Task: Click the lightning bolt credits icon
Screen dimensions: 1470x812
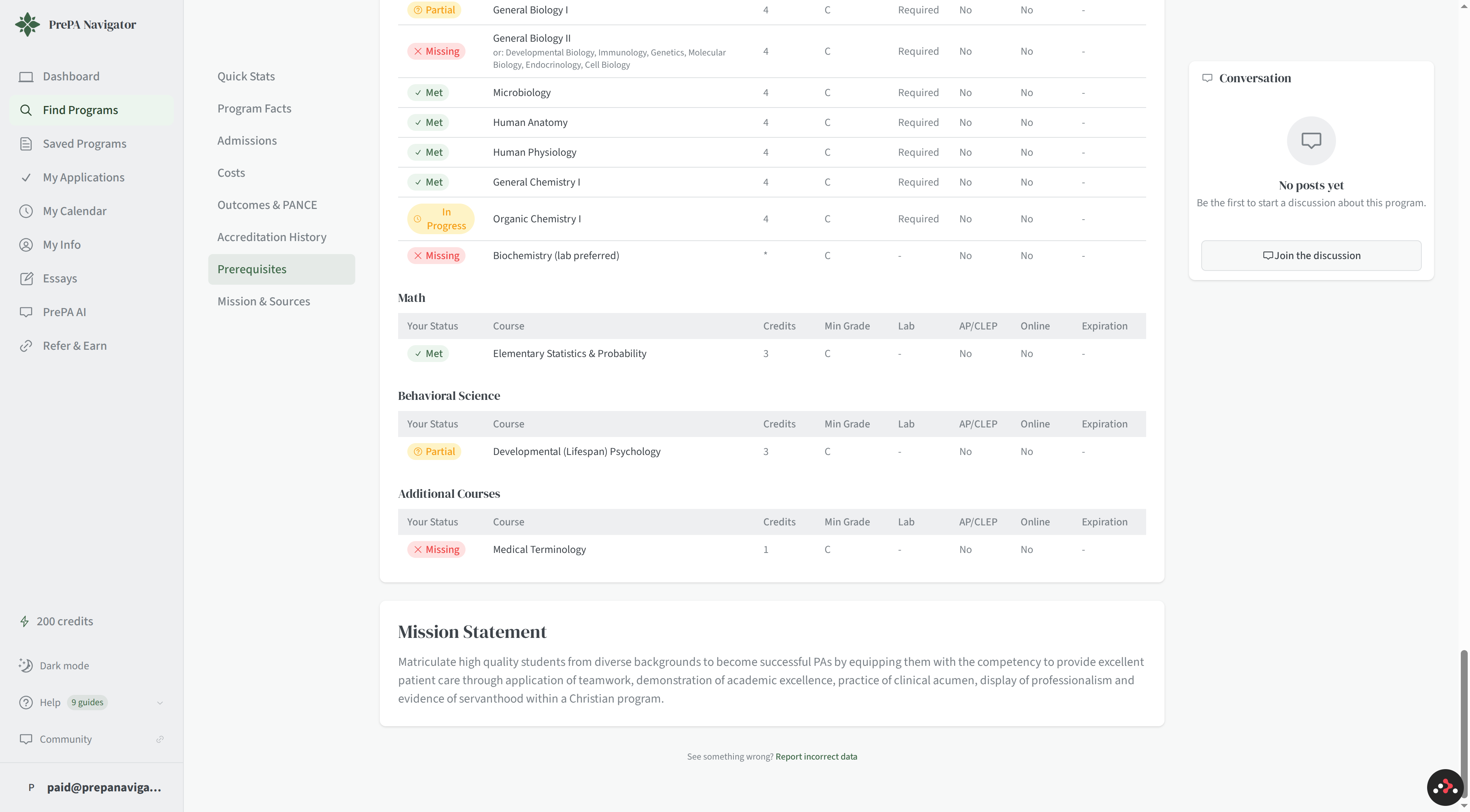Action: point(24,621)
